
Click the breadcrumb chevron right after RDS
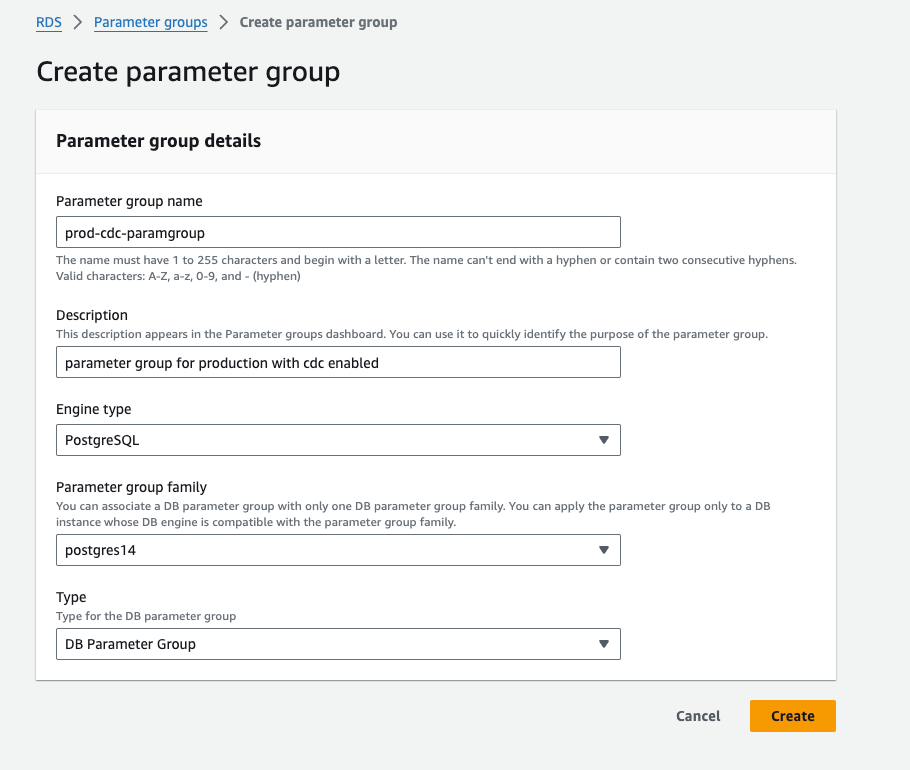tap(78, 22)
